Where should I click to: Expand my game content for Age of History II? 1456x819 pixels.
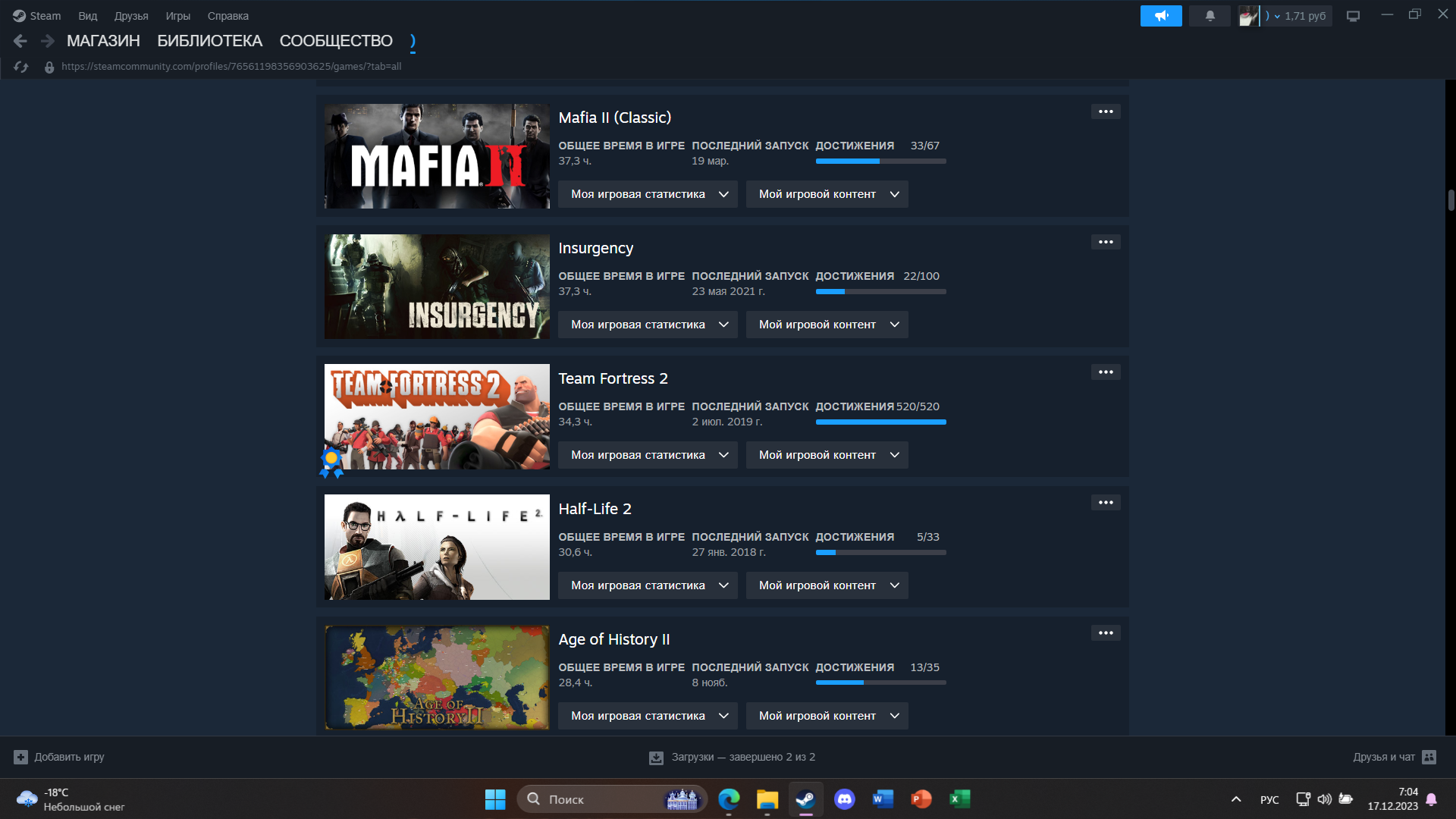coord(827,716)
